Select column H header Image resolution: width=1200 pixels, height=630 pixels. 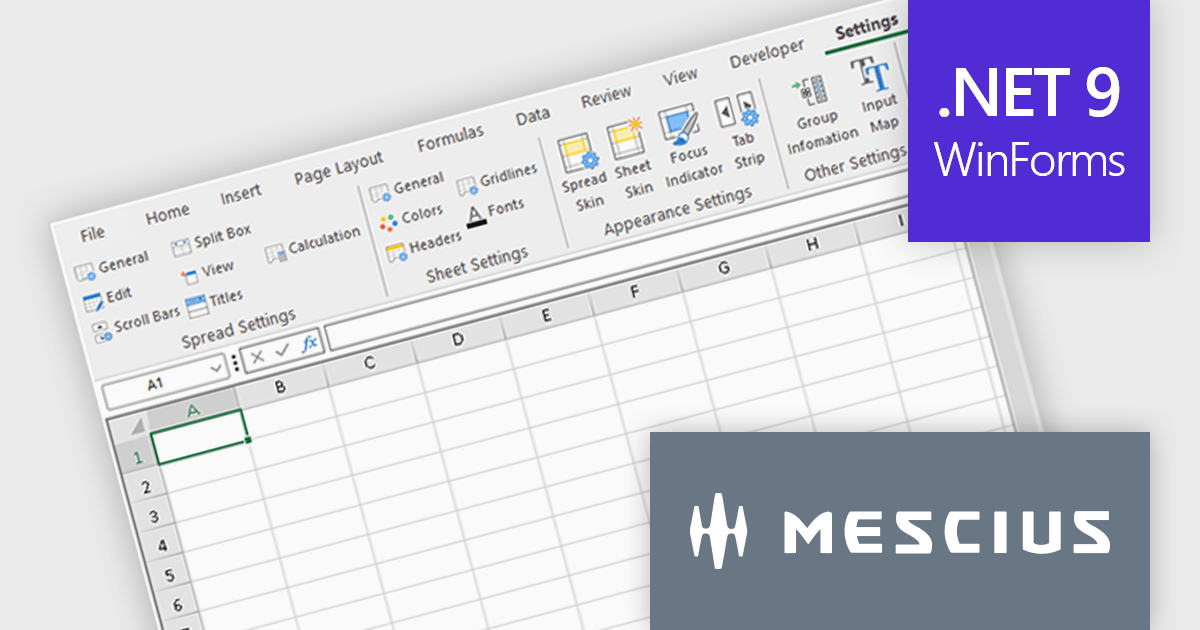tap(812, 244)
